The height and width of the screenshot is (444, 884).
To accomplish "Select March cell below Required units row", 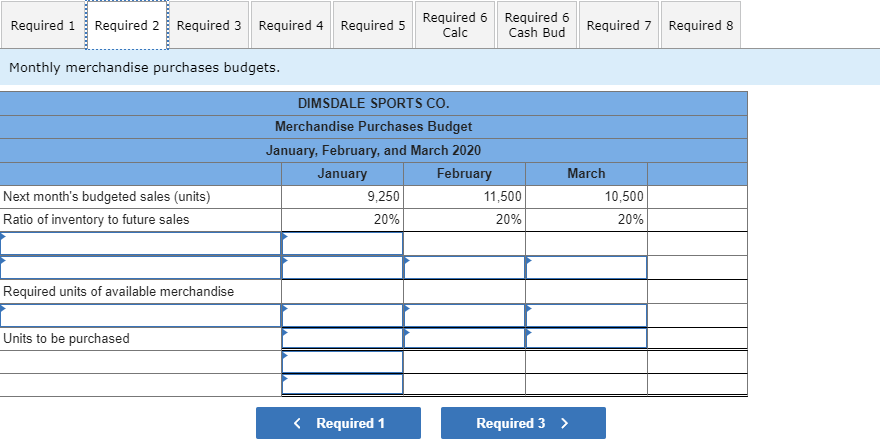I will point(586,316).
